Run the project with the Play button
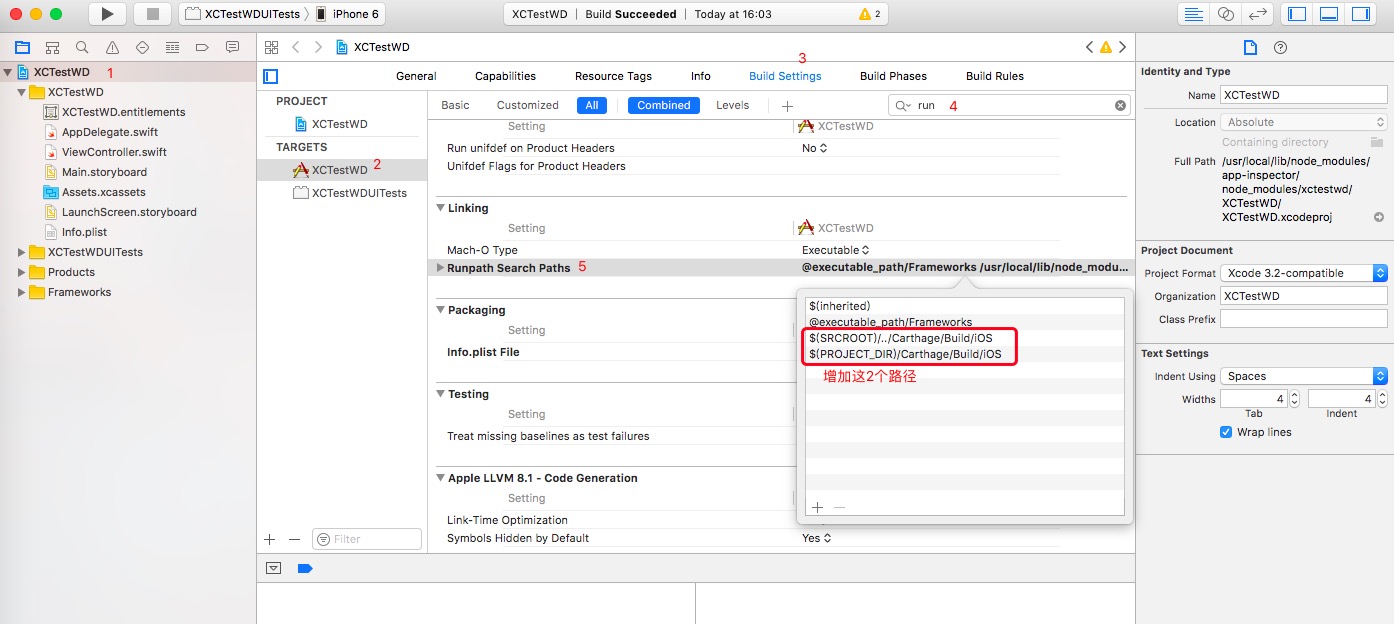Image resolution: width=1394 pixels, height=624 pixels. [x=108, y=14]
